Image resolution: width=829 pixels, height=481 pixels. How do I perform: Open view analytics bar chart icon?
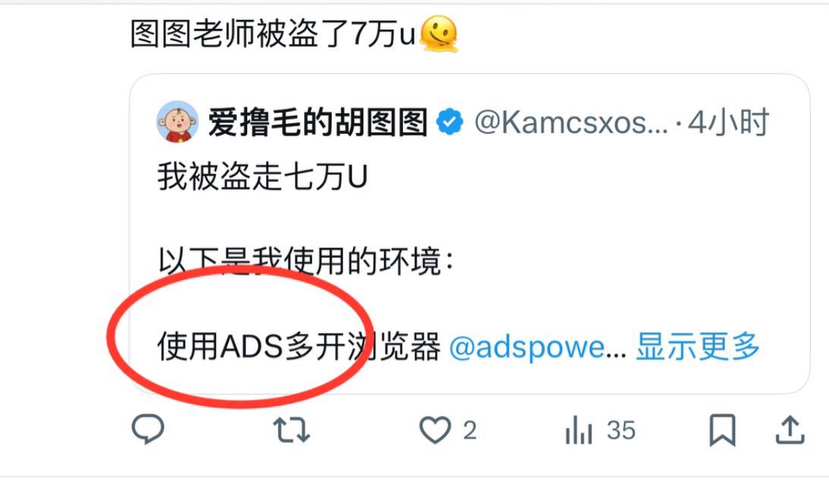579,430
